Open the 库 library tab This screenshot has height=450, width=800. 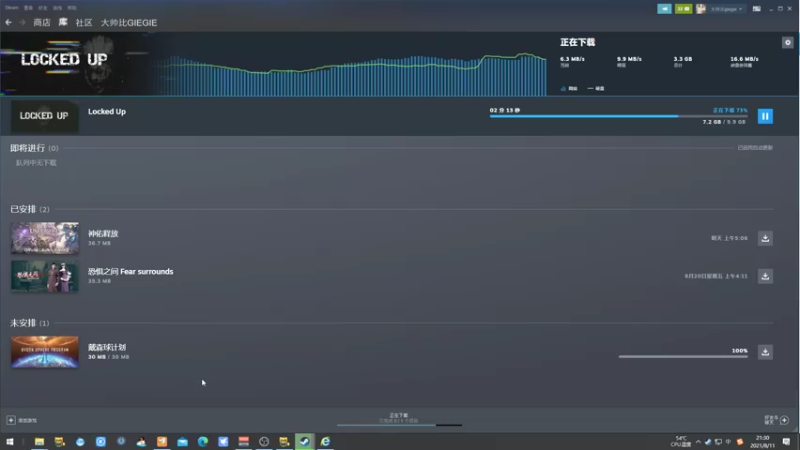tap(63, 22)
